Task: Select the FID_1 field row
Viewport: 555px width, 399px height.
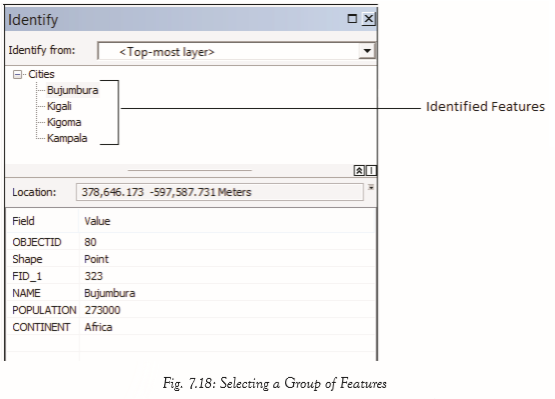Action: (x=191, y=276)
